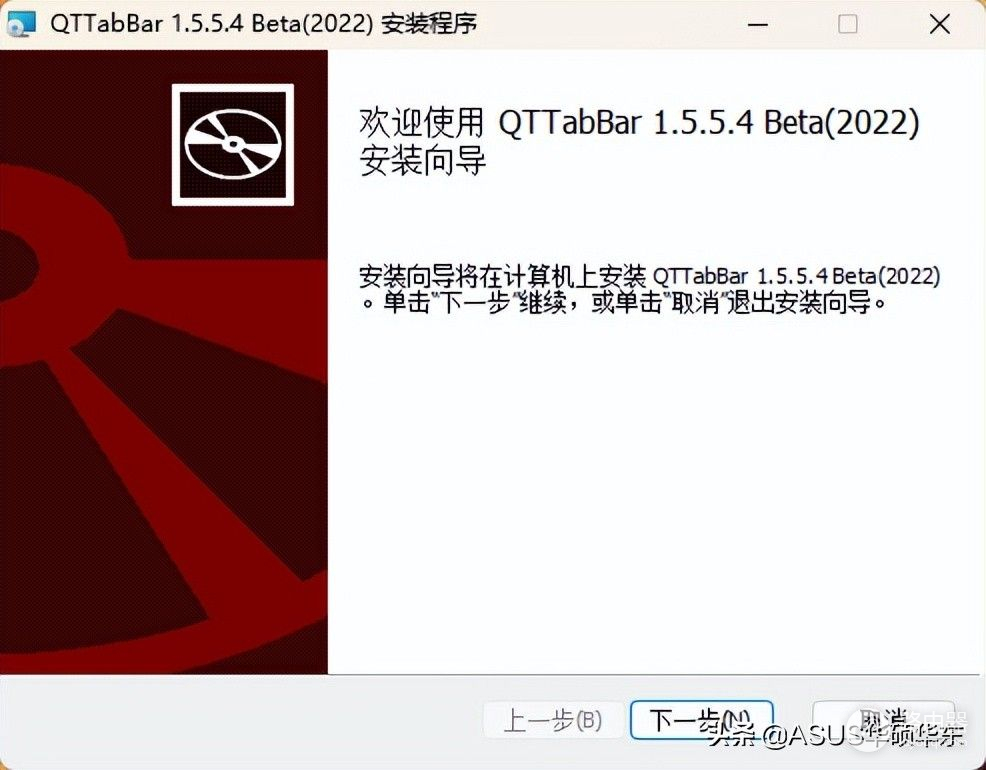Click the title bar text QTTabBar 安装程序

click(263, 25)
